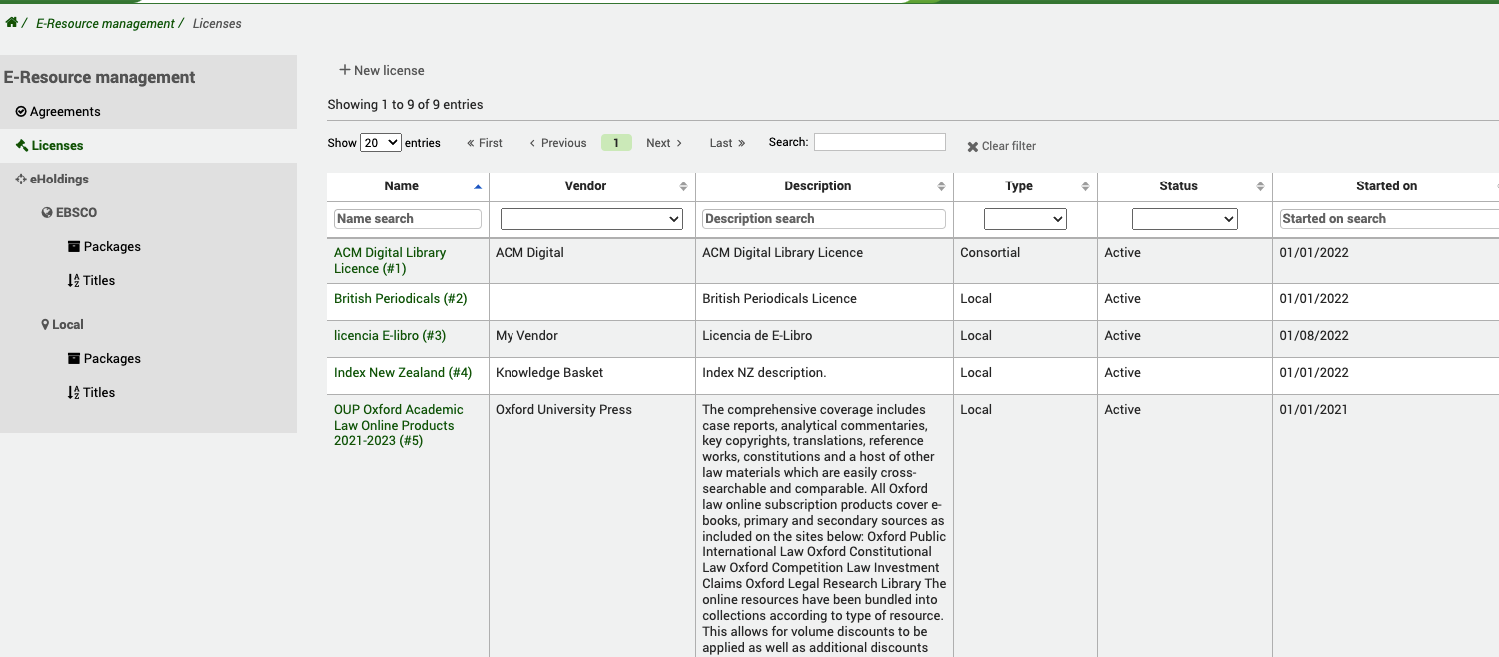
Task: Click the Local pin icon in sidebar
Action: point(44,324)
